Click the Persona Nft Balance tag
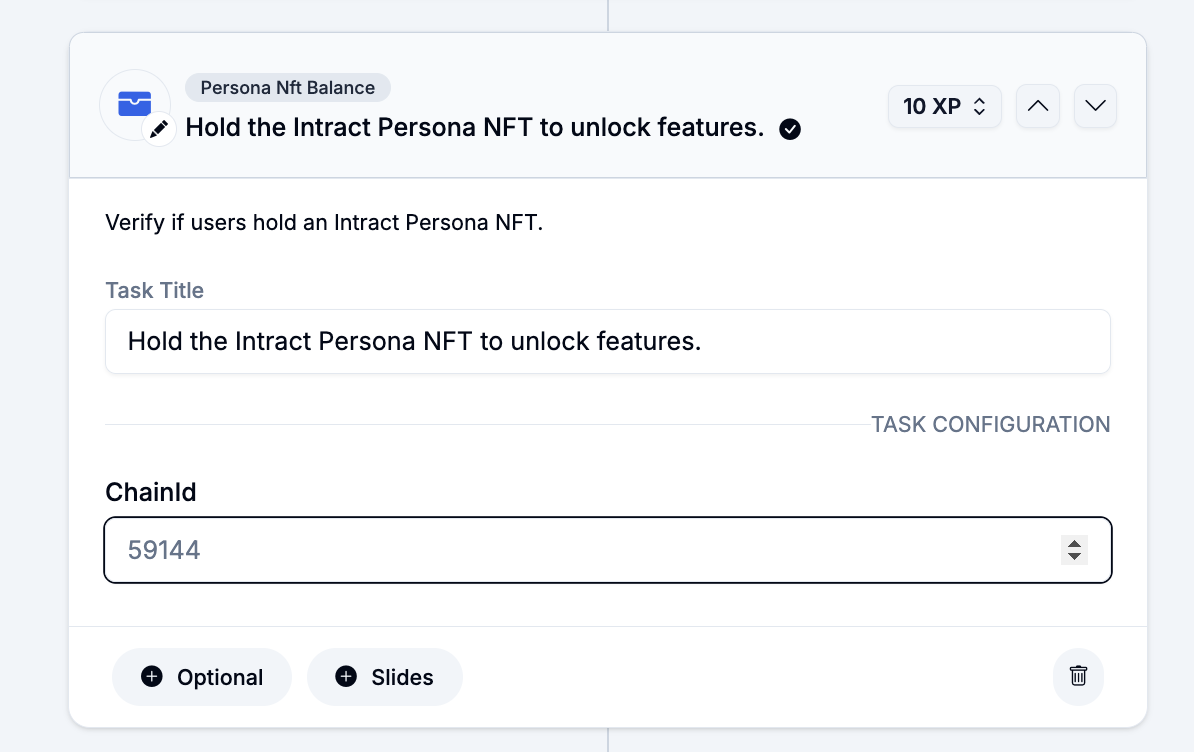Viewport: 1194px width, 752px height. click(x=287, y=88)
